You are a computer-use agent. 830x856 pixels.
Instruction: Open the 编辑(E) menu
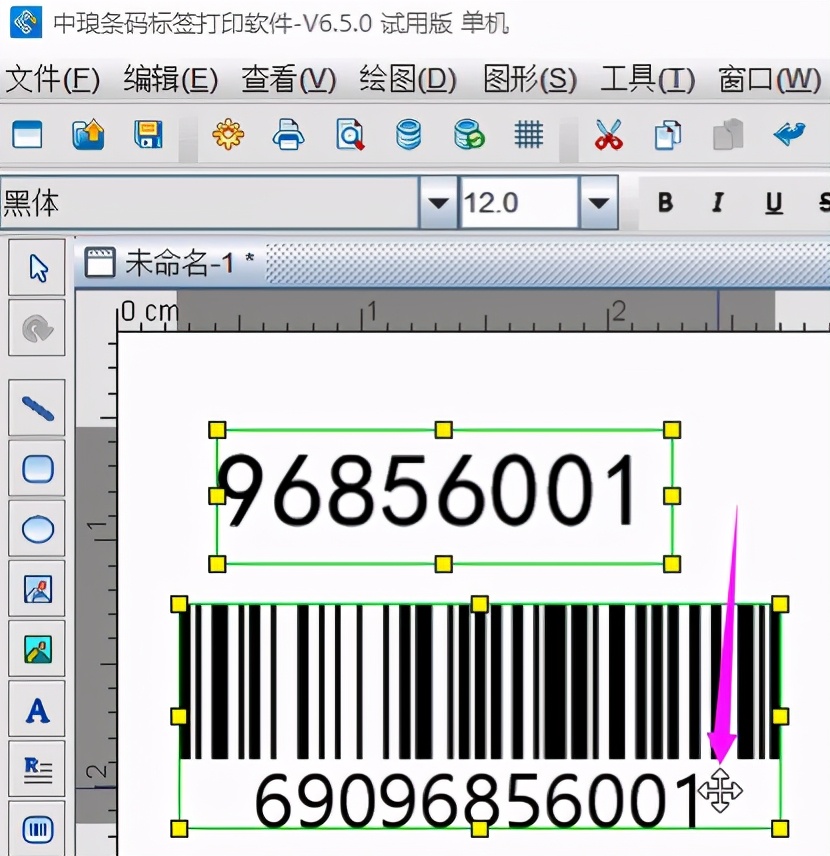pyautogui.click(x=171, y=79)
